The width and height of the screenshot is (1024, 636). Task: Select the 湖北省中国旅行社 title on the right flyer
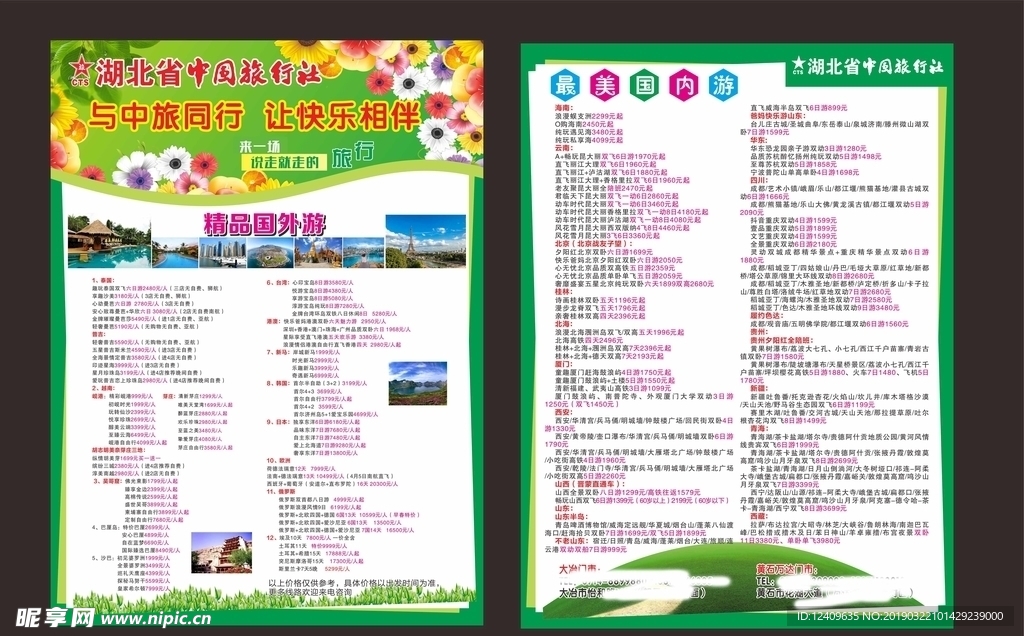coord(875,66)
